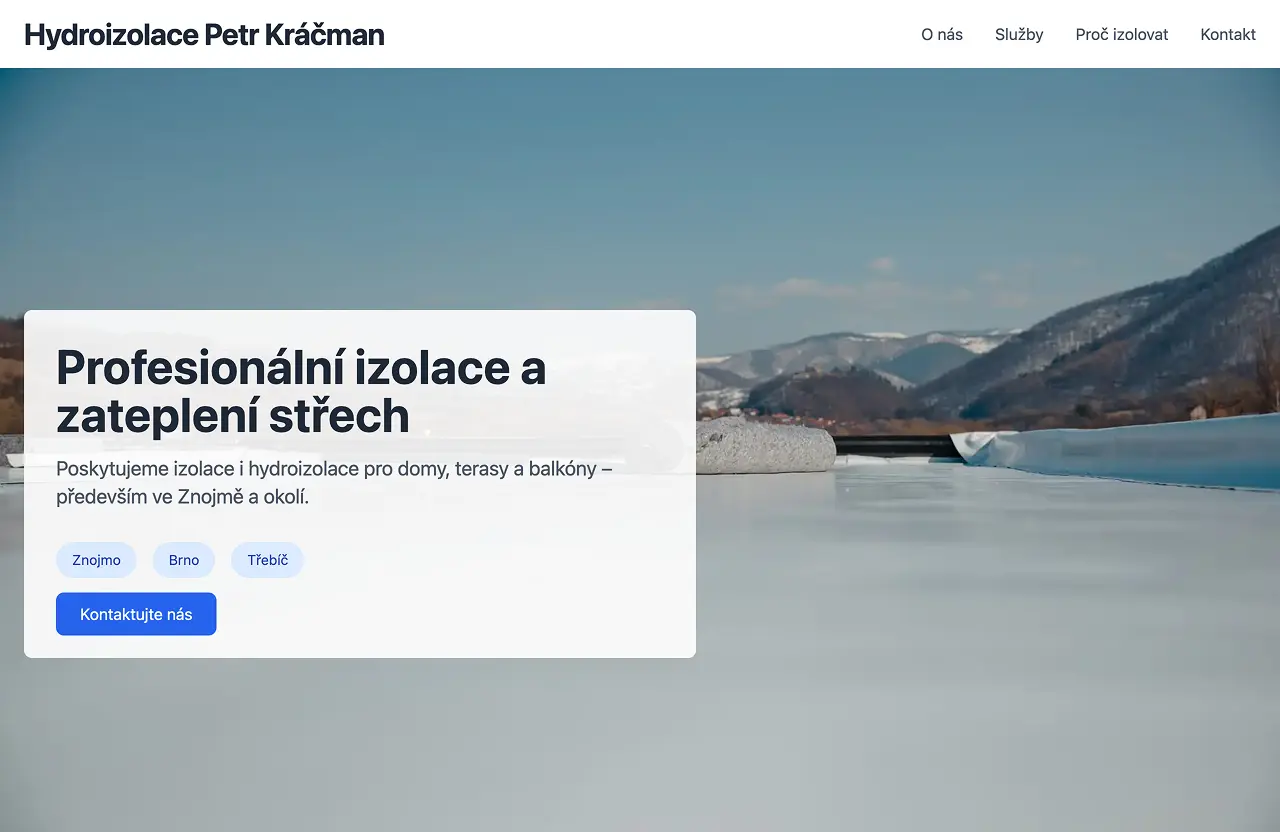Navigate to "Proč izolovat" section
This screenshot has height=832, width=1280.
coord(1121,34)
